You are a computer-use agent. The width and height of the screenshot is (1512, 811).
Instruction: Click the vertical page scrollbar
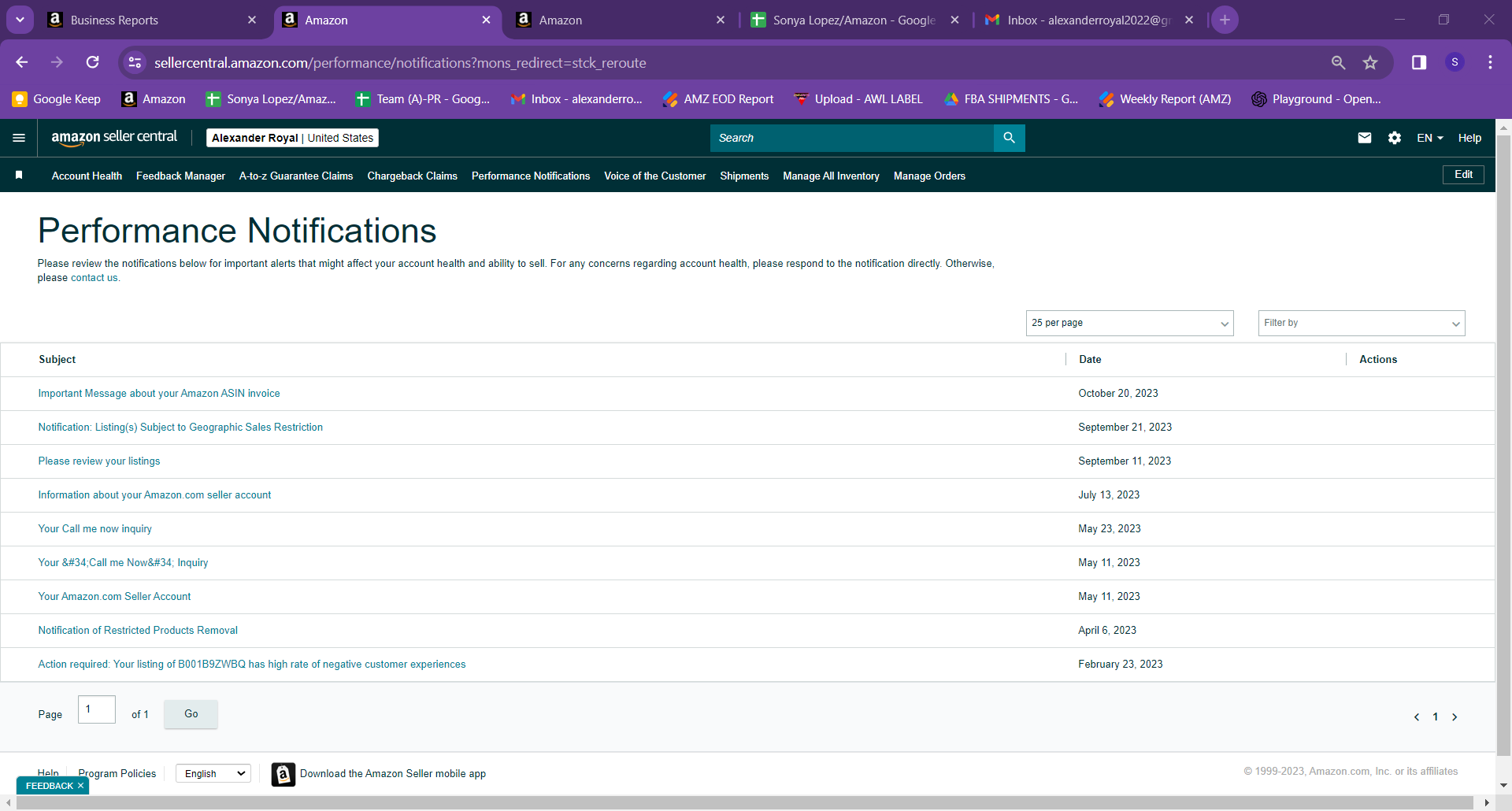click(1503, 446)
